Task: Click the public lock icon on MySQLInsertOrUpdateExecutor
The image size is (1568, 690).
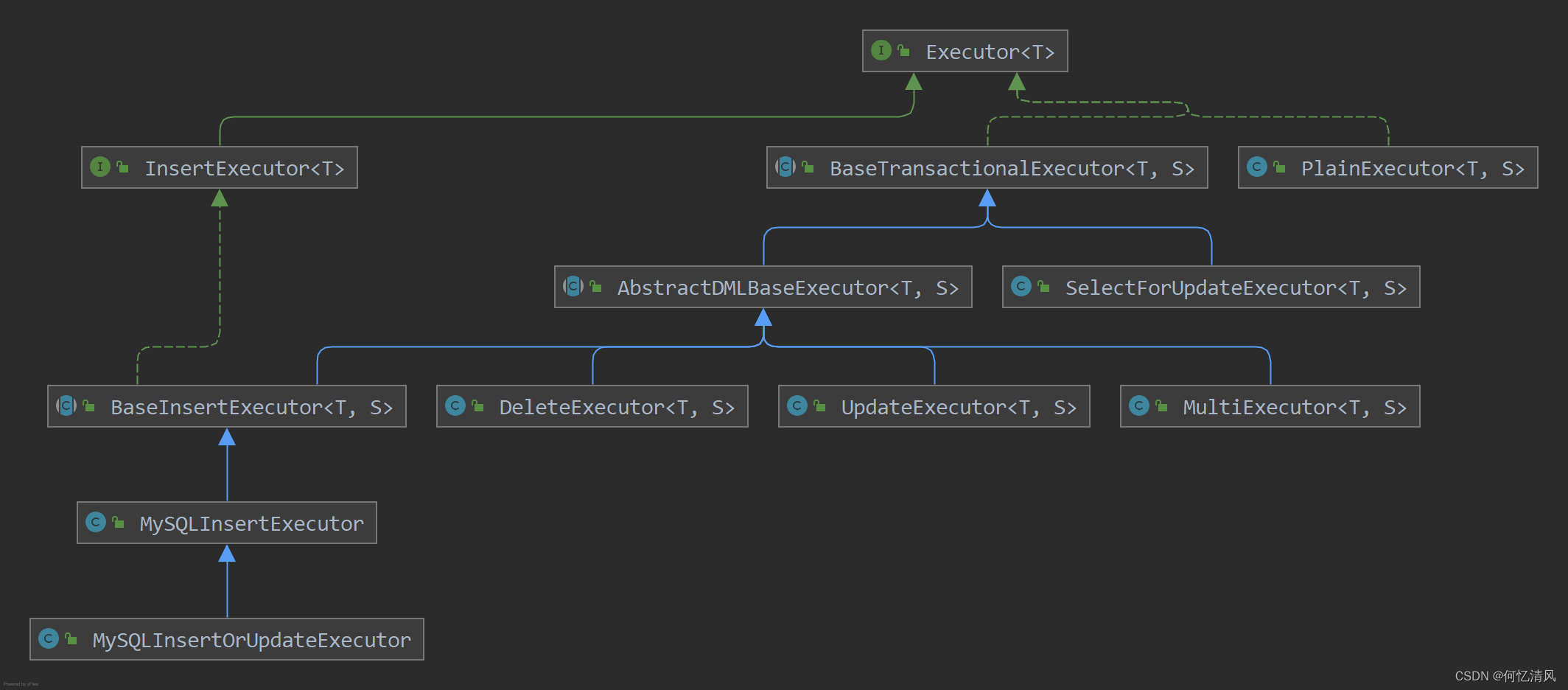Action: tap(71, 639)
